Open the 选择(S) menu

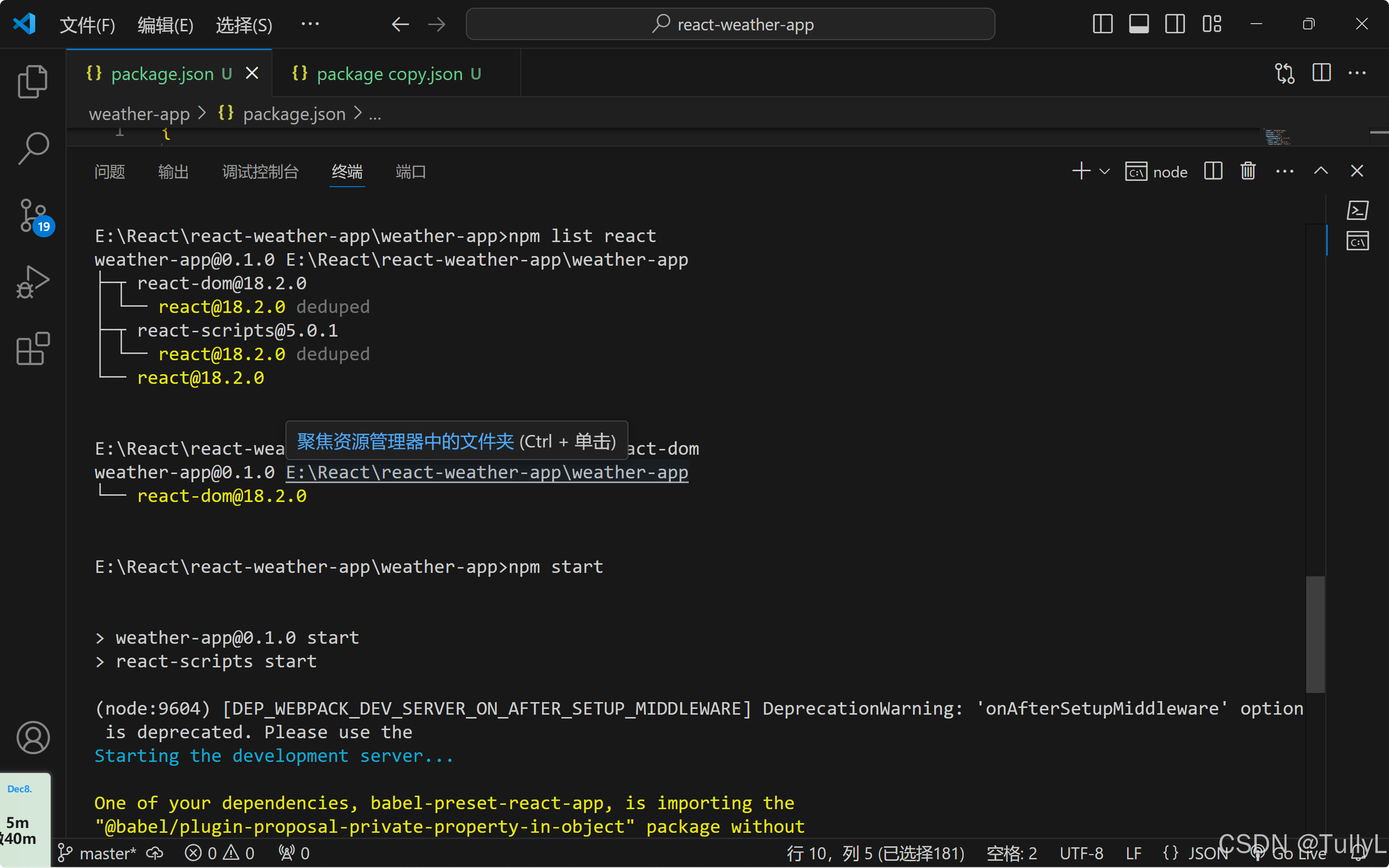[x=244, y=25]
